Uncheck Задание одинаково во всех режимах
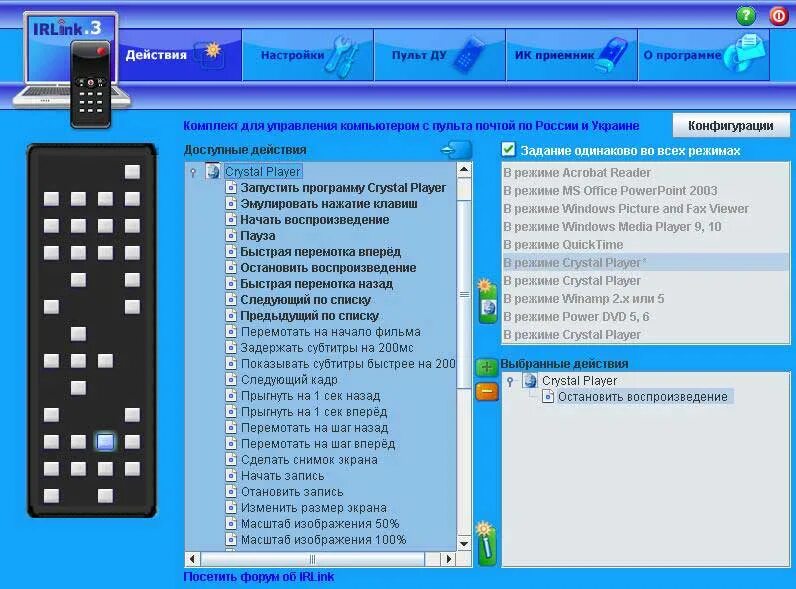 click(508, 150)
